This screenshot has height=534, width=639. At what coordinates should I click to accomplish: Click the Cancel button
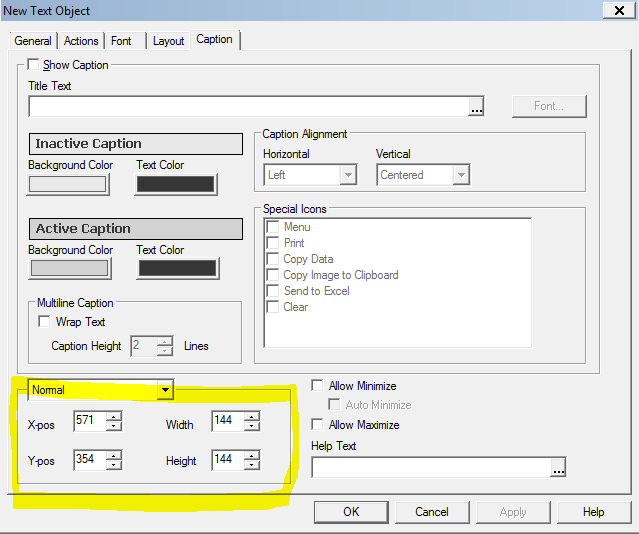(432, 512)
